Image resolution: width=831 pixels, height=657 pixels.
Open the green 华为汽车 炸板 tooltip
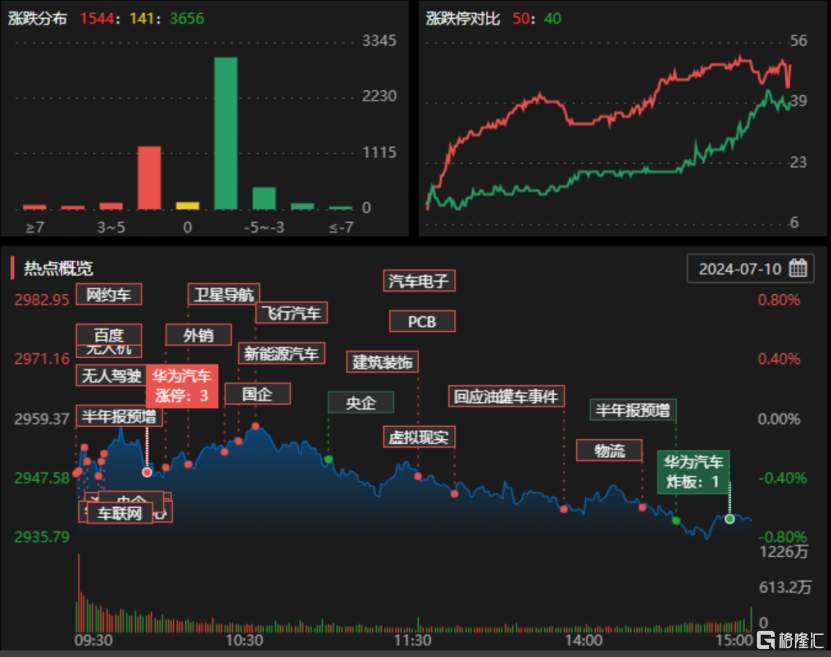pyautogui.click(x=694, y=472)
